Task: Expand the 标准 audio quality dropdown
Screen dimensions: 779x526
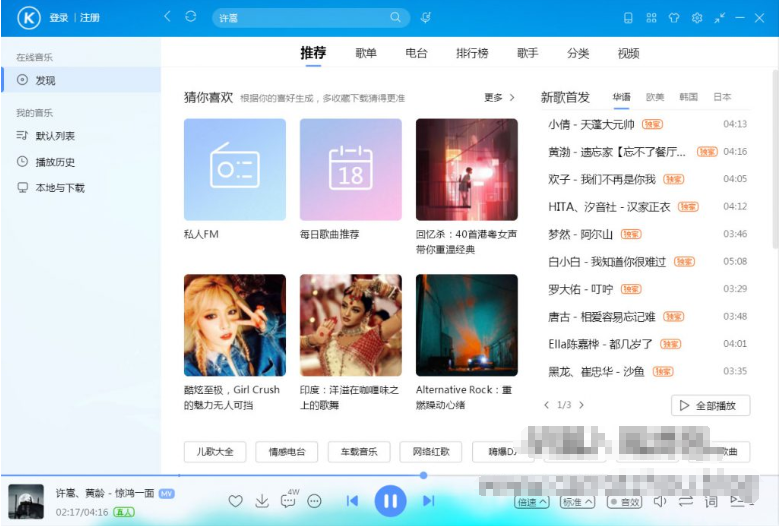Action: point(577,502)
